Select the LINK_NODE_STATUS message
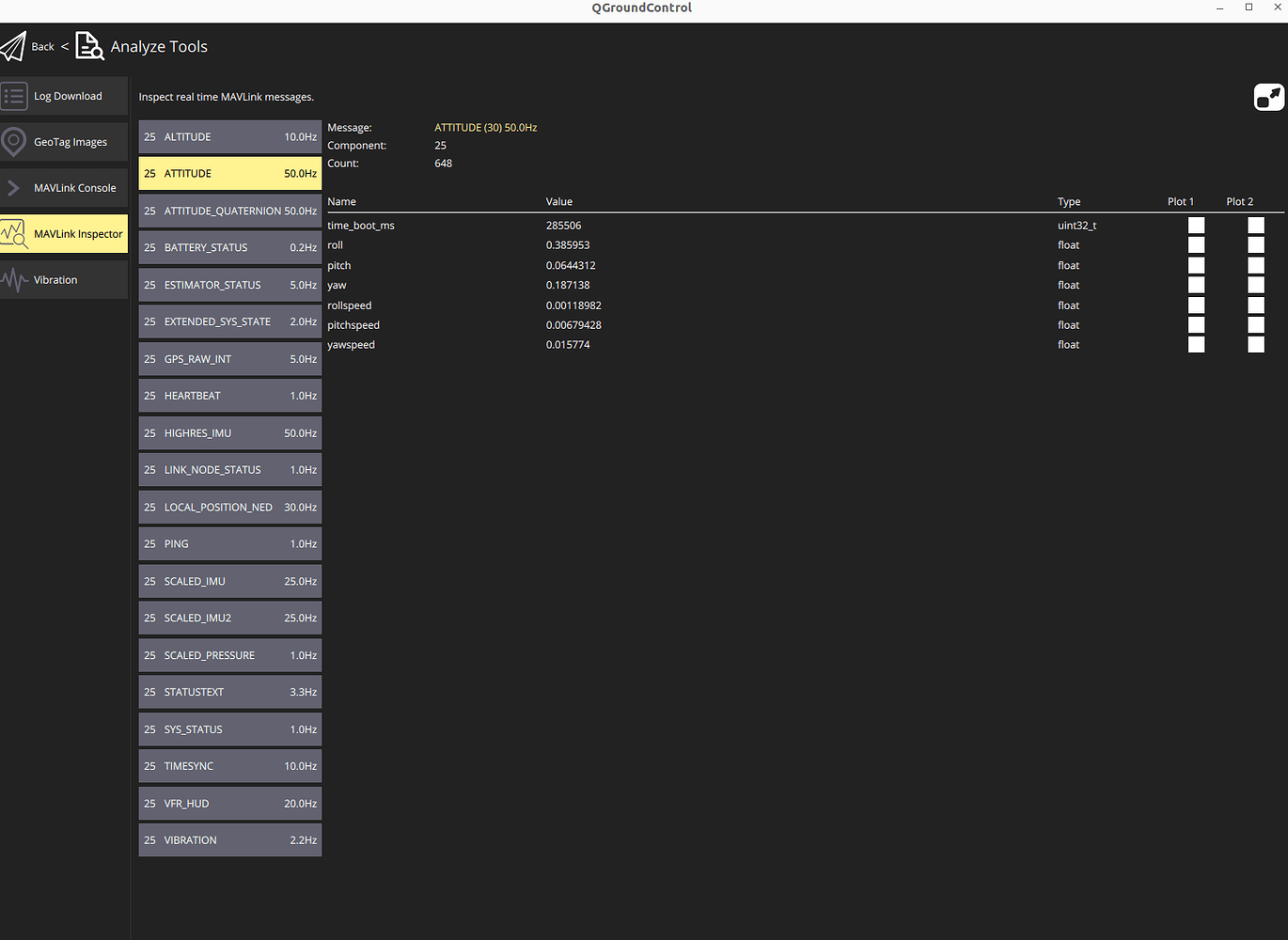 click(230, 470)
